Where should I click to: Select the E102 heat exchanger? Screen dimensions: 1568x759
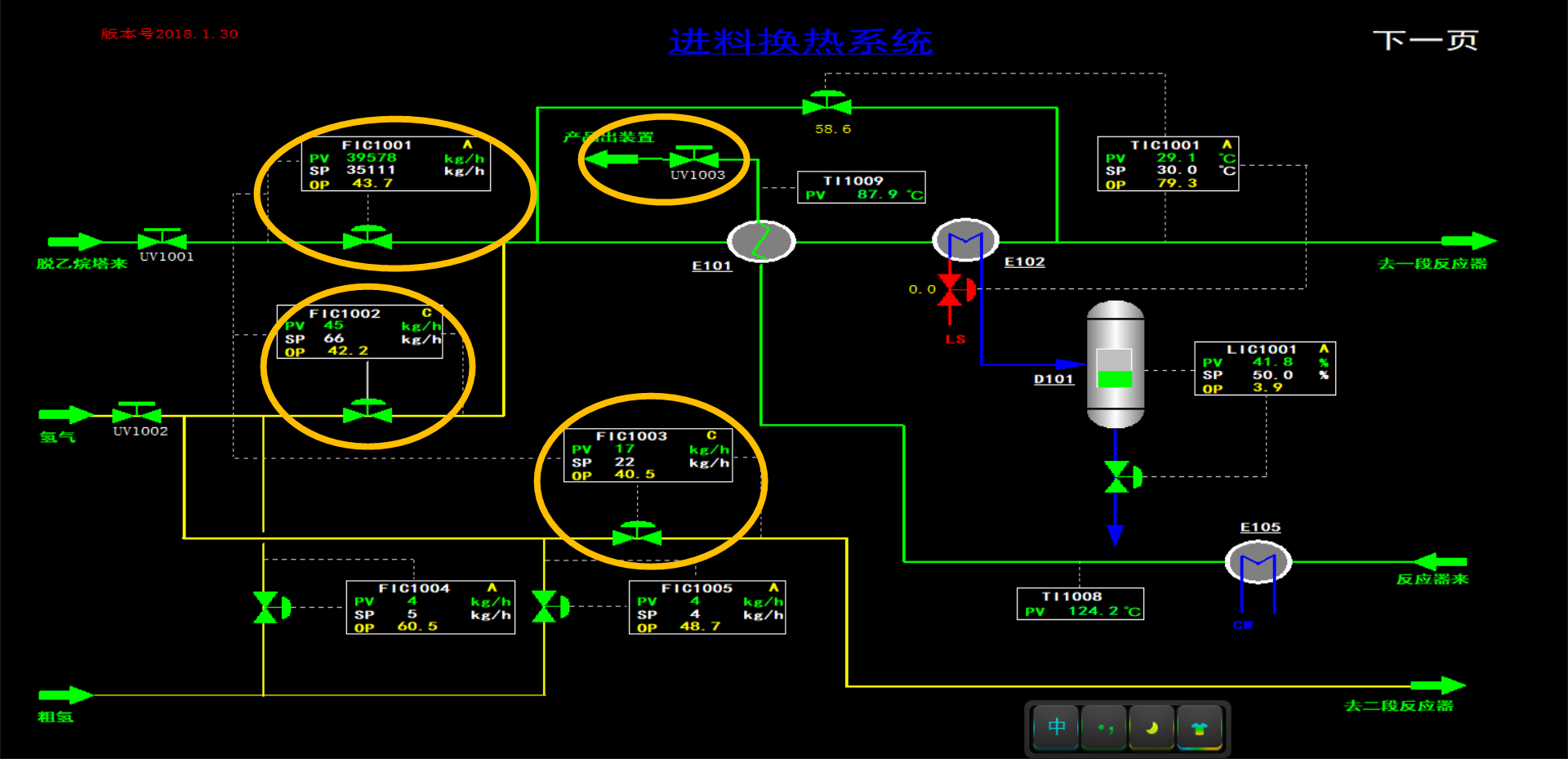tap(965, 239)
